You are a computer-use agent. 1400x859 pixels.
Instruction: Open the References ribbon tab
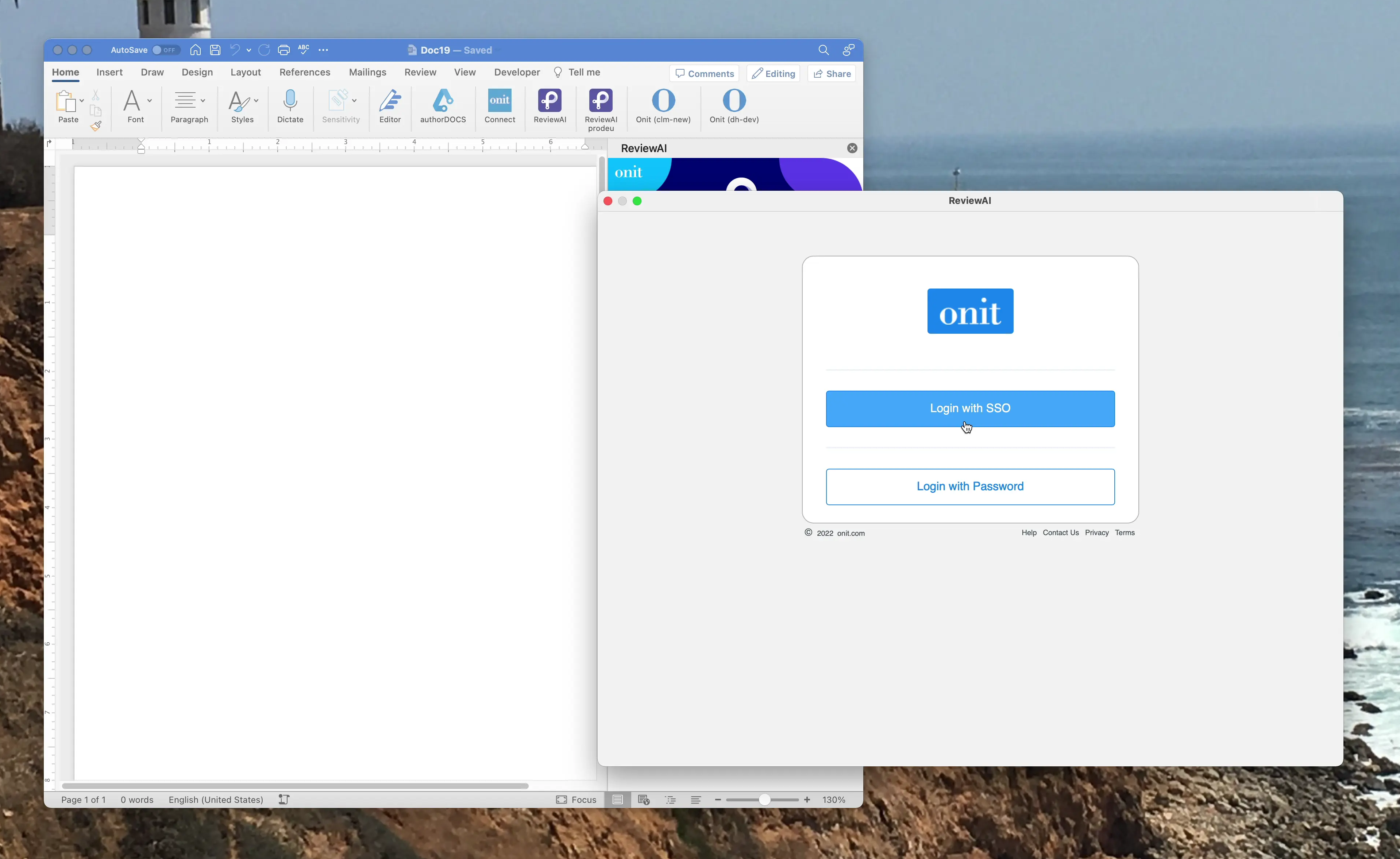[305, 72]
